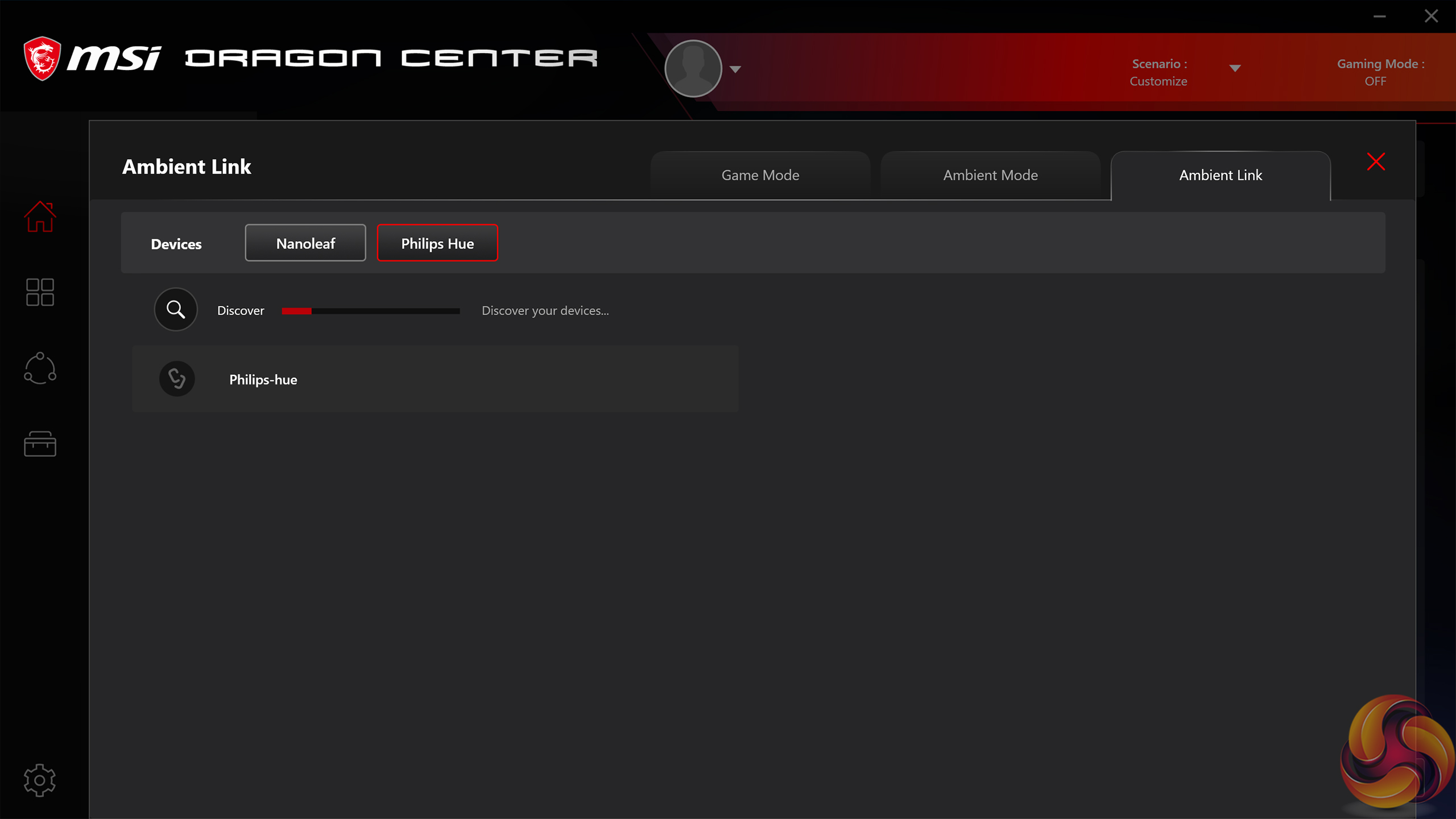Select the Ambient Link tab
The image size is (1456, 819).
pos(1220,175)
